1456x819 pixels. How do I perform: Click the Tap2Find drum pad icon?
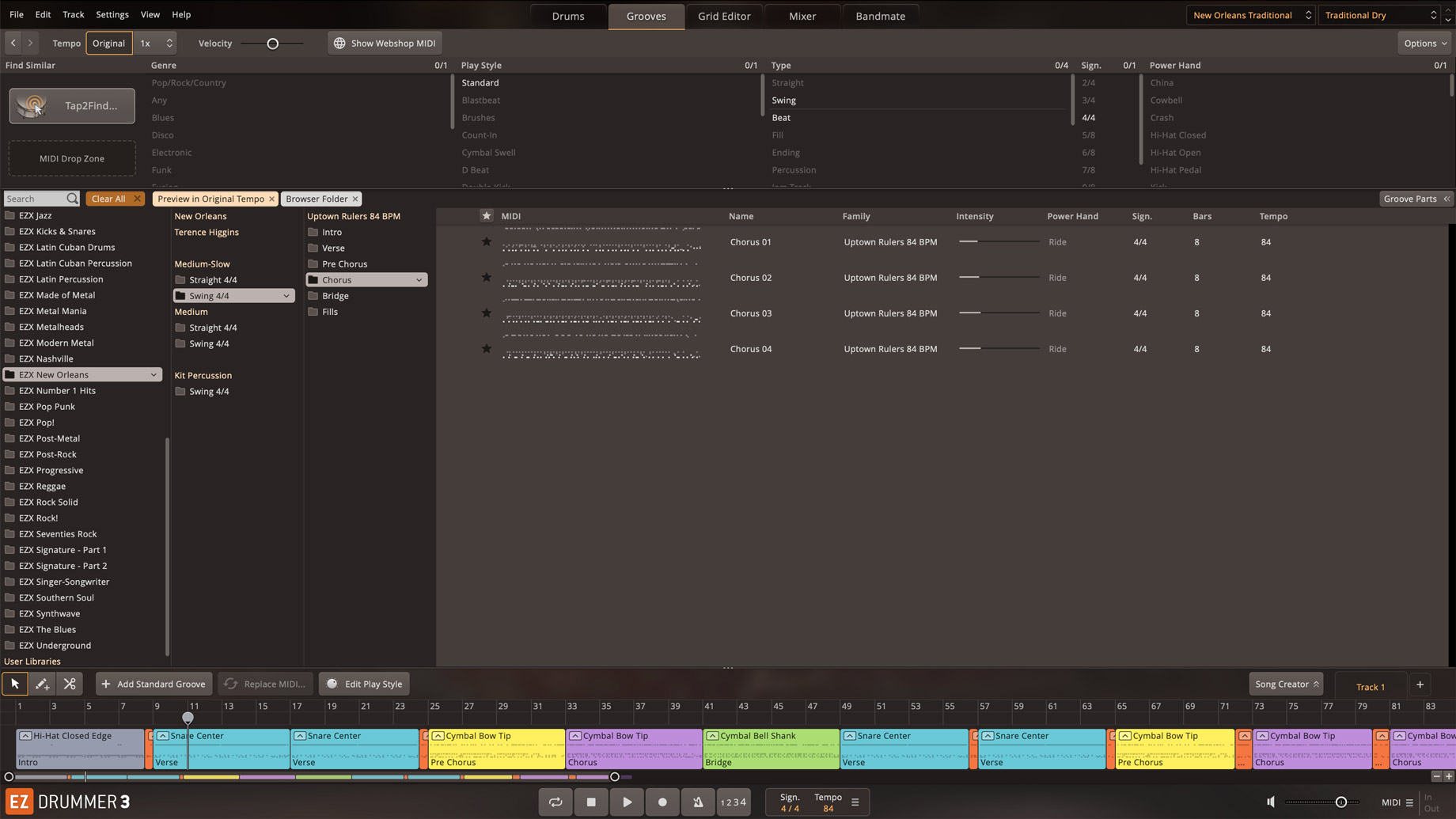[x=32, y=105]
